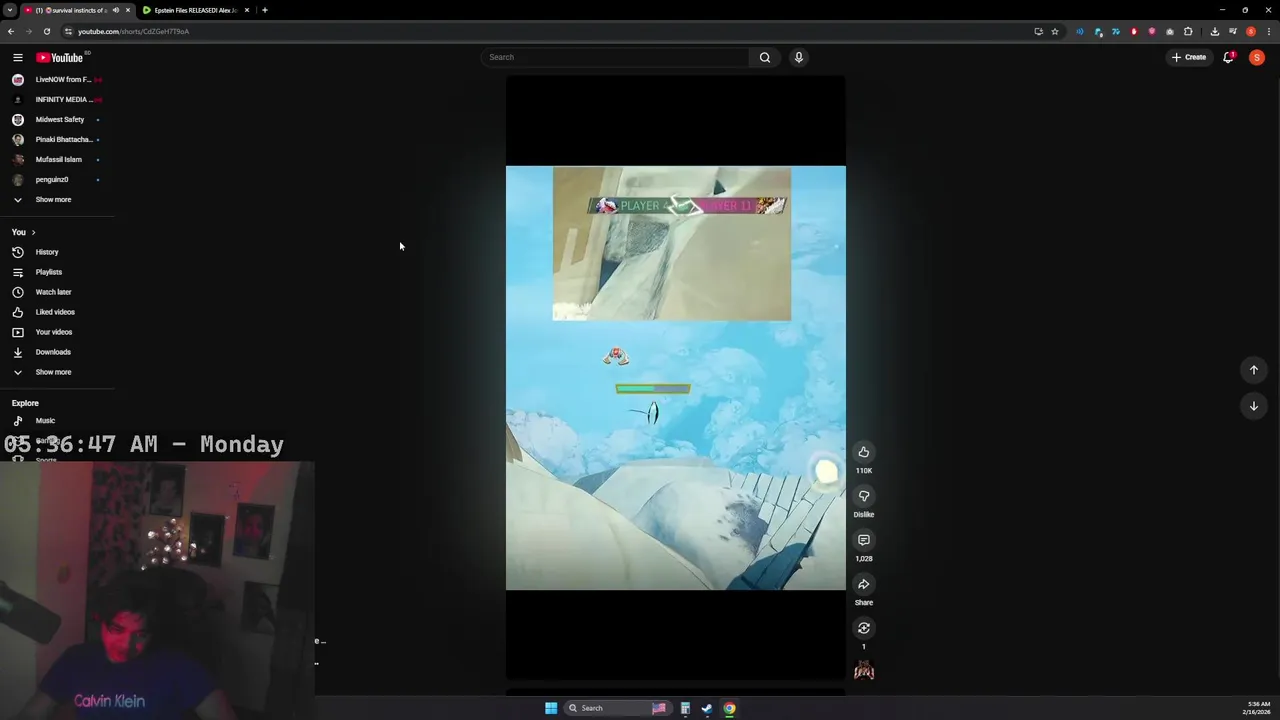Reload the page in Chrome
Image resolution: width=1280 pixels, height=720 pixels.
tap(46, 31)
